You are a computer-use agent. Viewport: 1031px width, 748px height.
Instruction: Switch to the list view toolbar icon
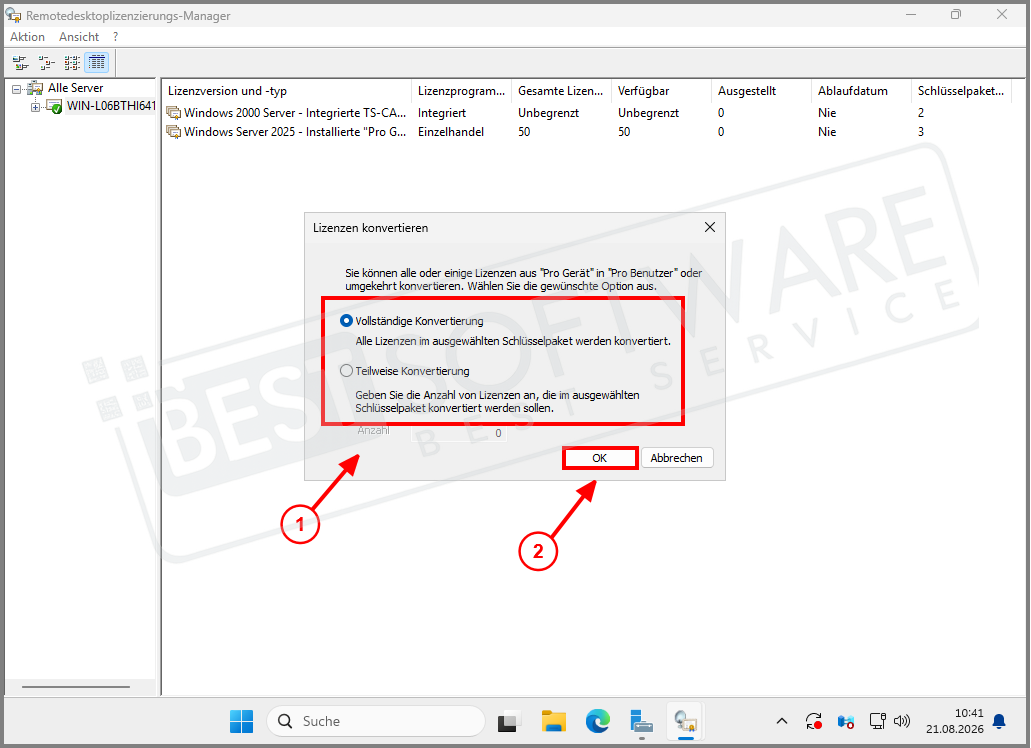coord(72,62)
